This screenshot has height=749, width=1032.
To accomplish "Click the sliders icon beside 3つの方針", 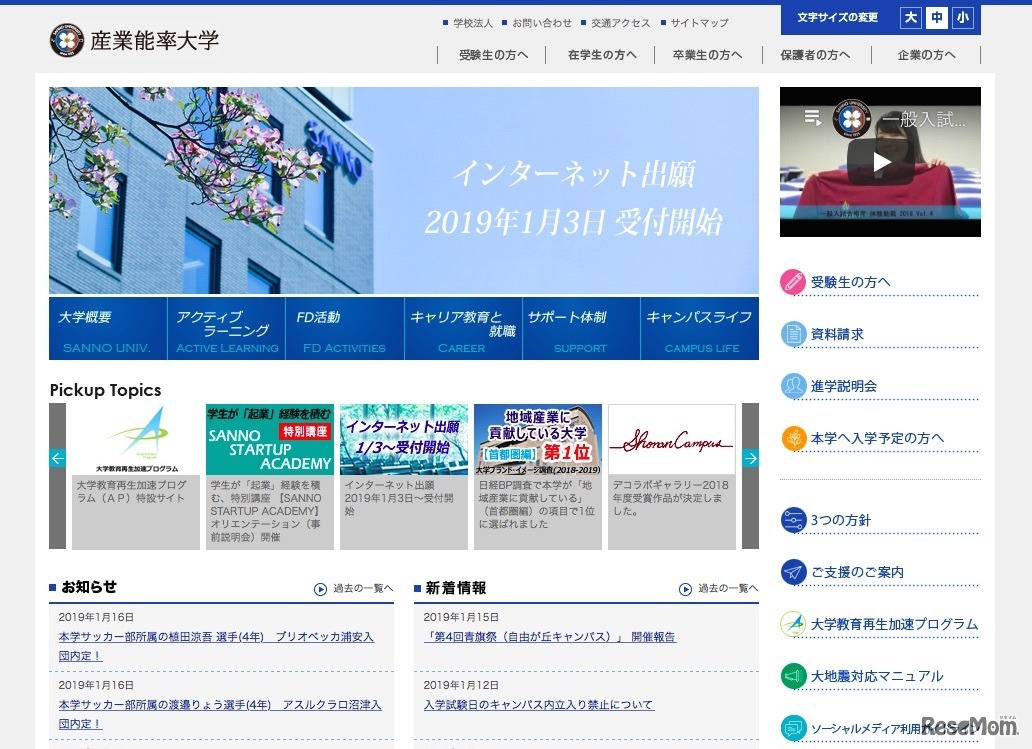I will (x=792, y=520).
